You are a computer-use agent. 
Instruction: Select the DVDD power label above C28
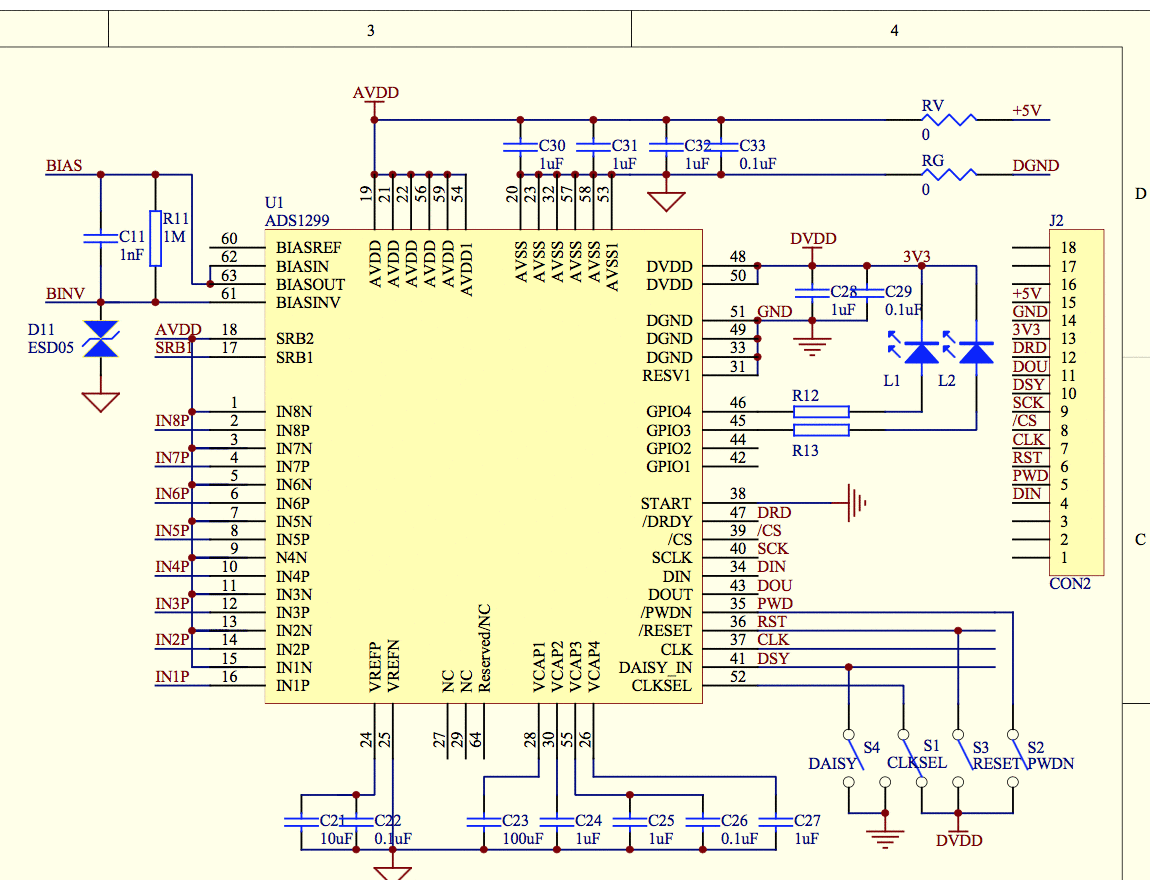[813, 238]
